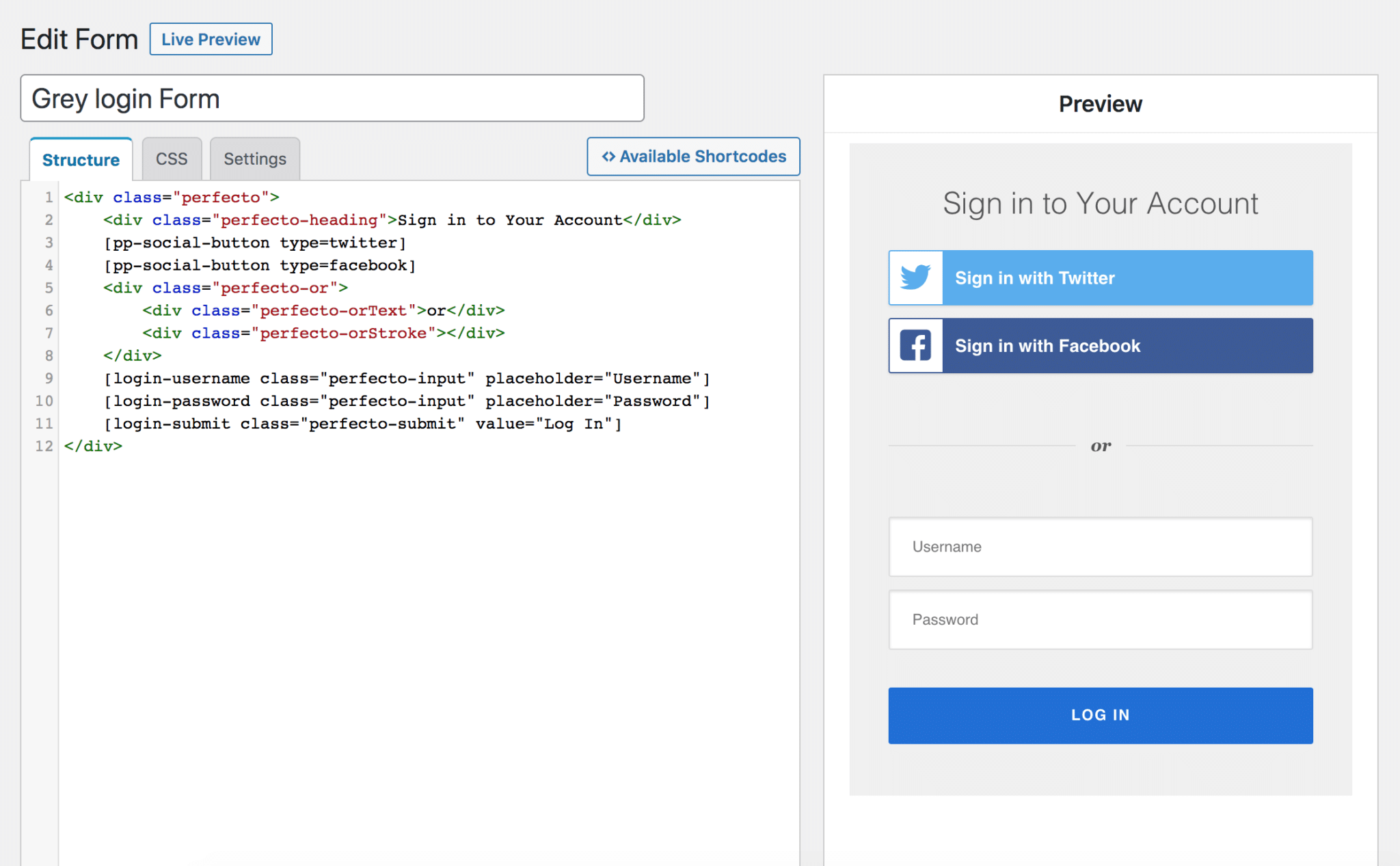
Task: Click the Password field in preview
Action: (1101, 620)
